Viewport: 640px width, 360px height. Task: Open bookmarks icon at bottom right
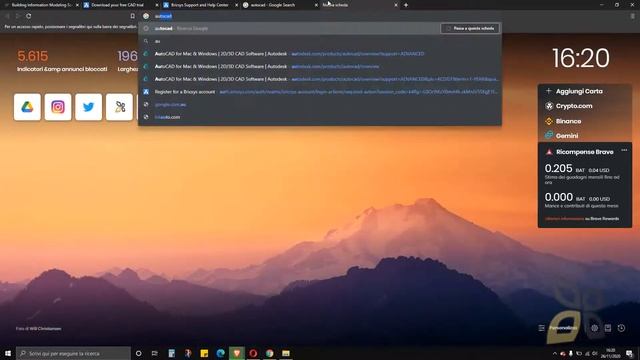click(x=608, y=328)
